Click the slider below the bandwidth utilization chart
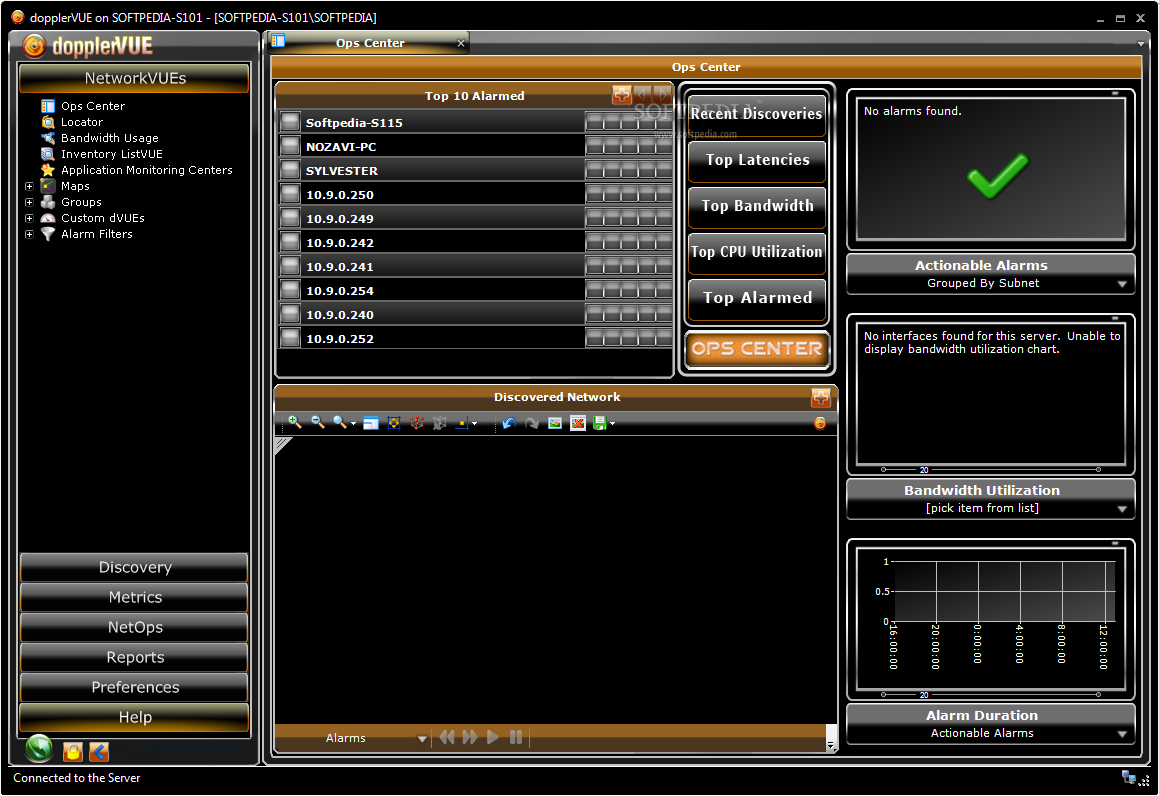This screenshot has width=1159, height=796. coord(990,469)
